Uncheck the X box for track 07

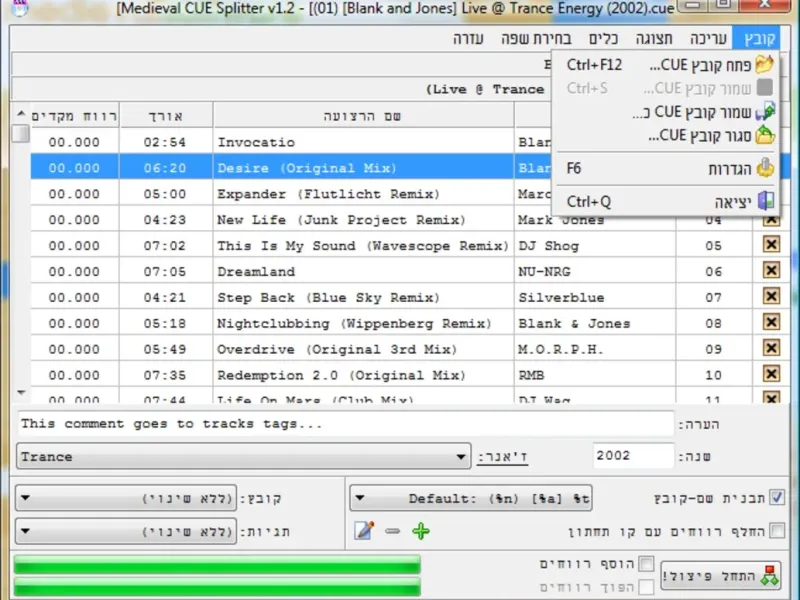[x=771, y=296]
